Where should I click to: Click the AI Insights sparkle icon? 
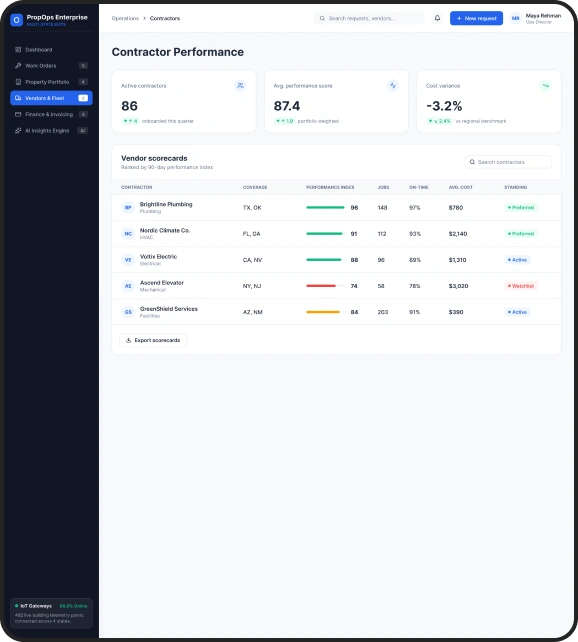point(18,131)
